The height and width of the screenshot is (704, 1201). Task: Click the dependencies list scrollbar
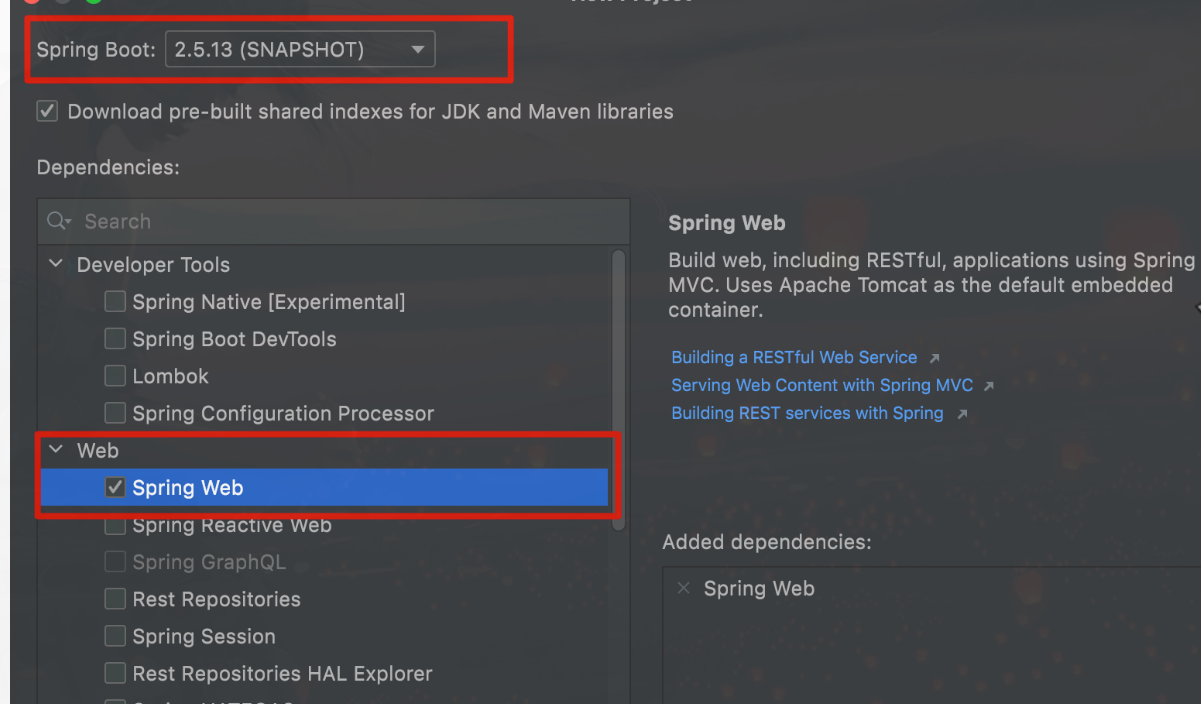click(618, 390)
